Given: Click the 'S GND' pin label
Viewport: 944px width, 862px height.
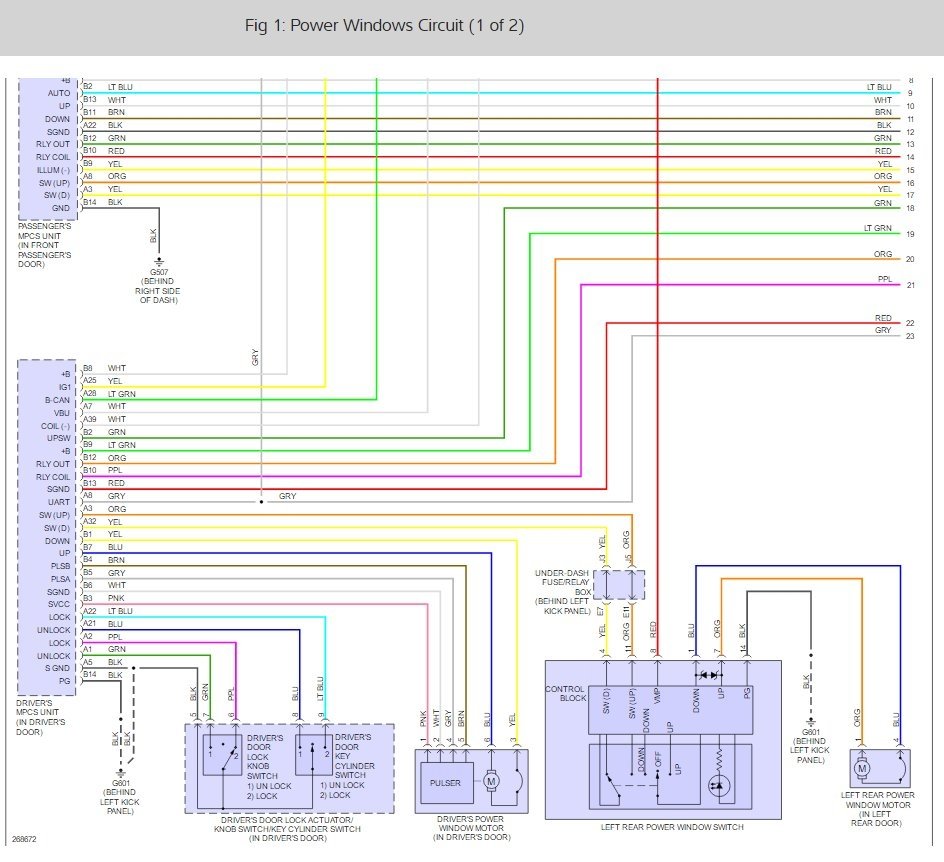Looking at the screenshot, I should click(57, 668).
